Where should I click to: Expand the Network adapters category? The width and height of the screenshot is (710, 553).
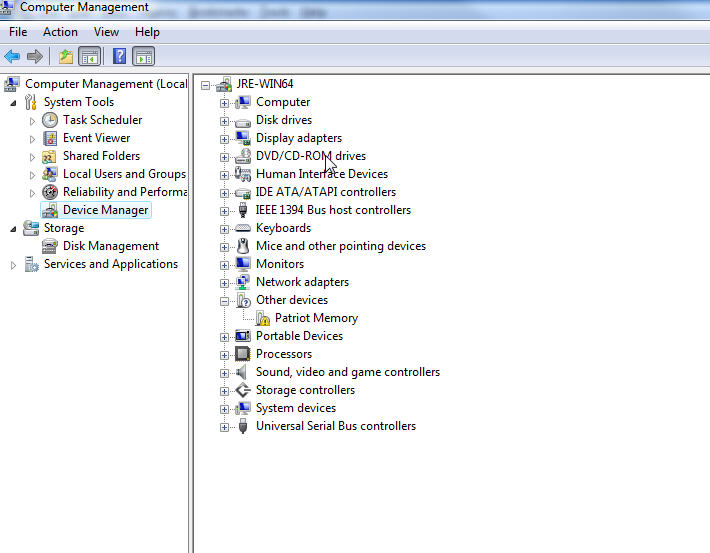click(225, 282)
